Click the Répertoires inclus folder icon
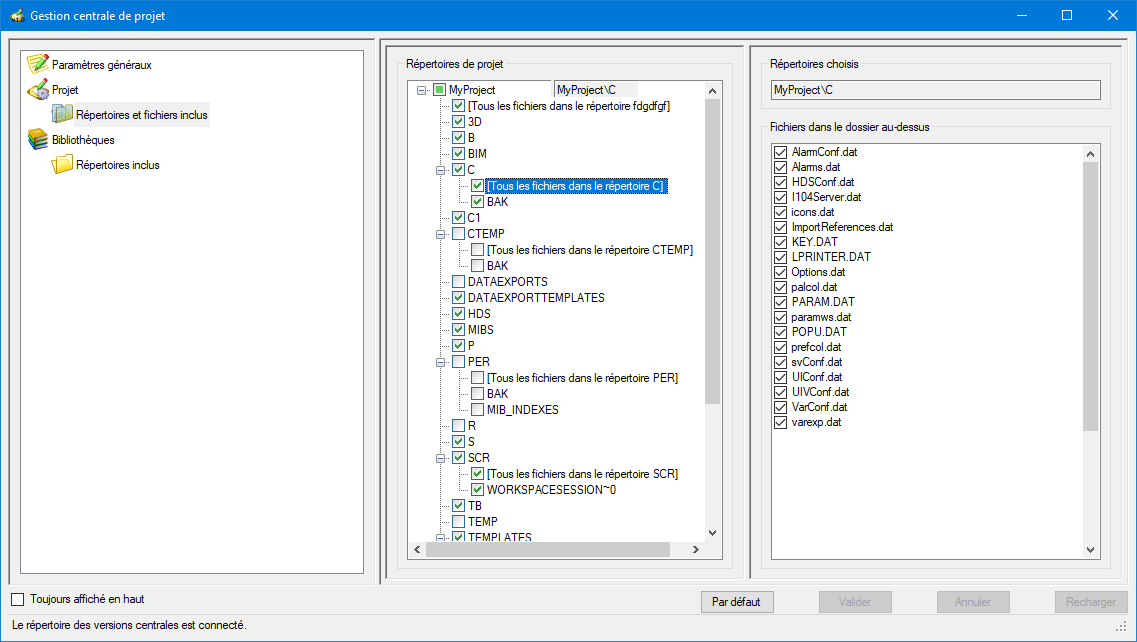 (x=62, y=165)
